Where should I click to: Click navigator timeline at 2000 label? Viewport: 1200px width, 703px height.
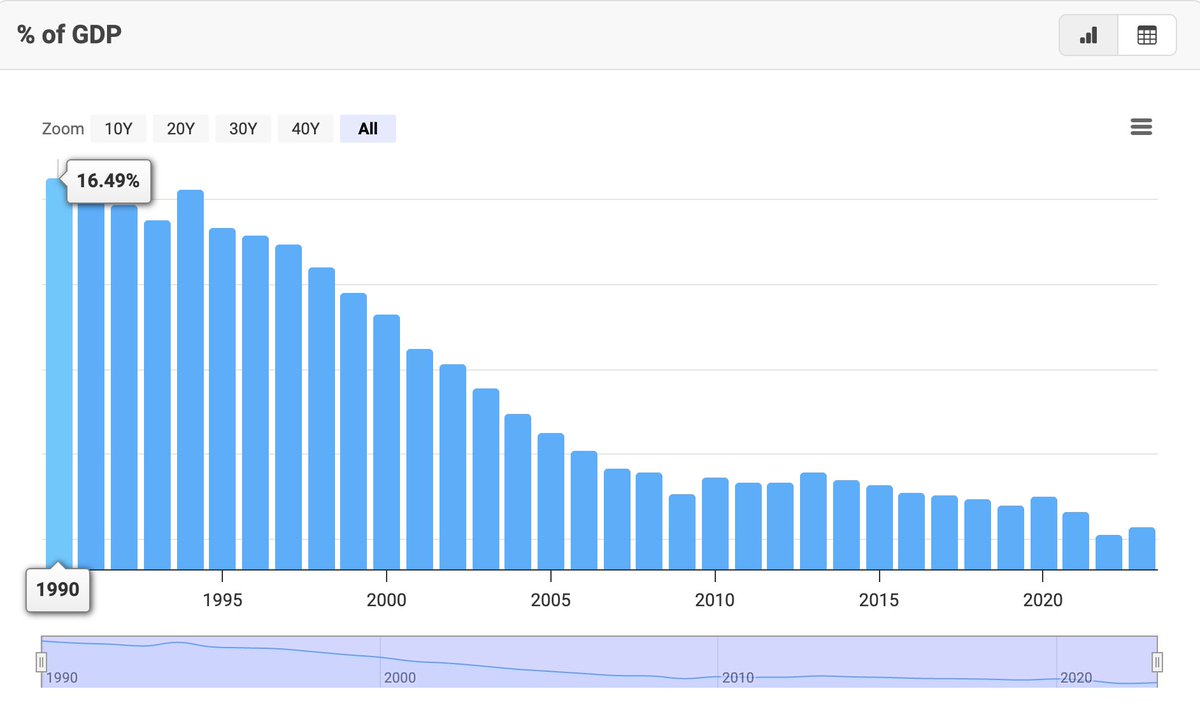tap(399, 678)
